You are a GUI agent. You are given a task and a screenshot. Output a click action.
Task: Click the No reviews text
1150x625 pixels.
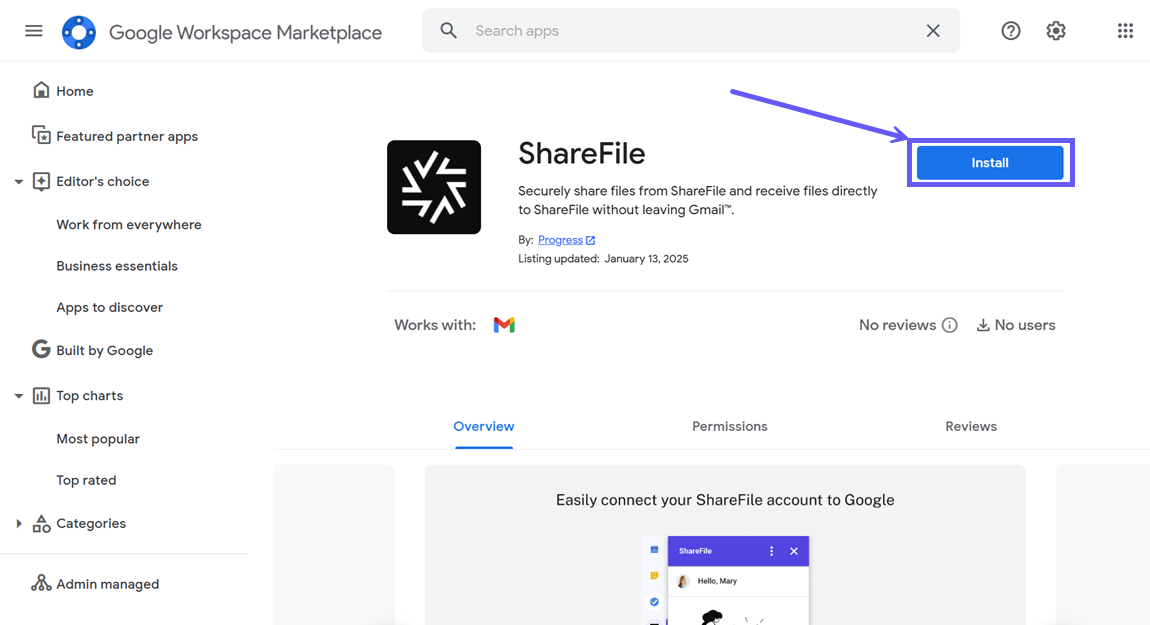tap(898, 325)
